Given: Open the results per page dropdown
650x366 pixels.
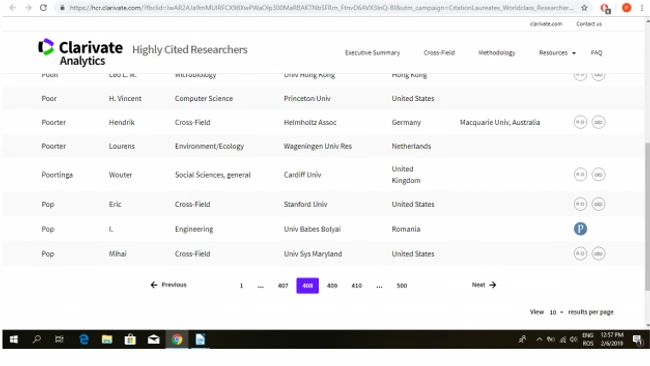Looking at the screenshot, I should coord(556,312).
